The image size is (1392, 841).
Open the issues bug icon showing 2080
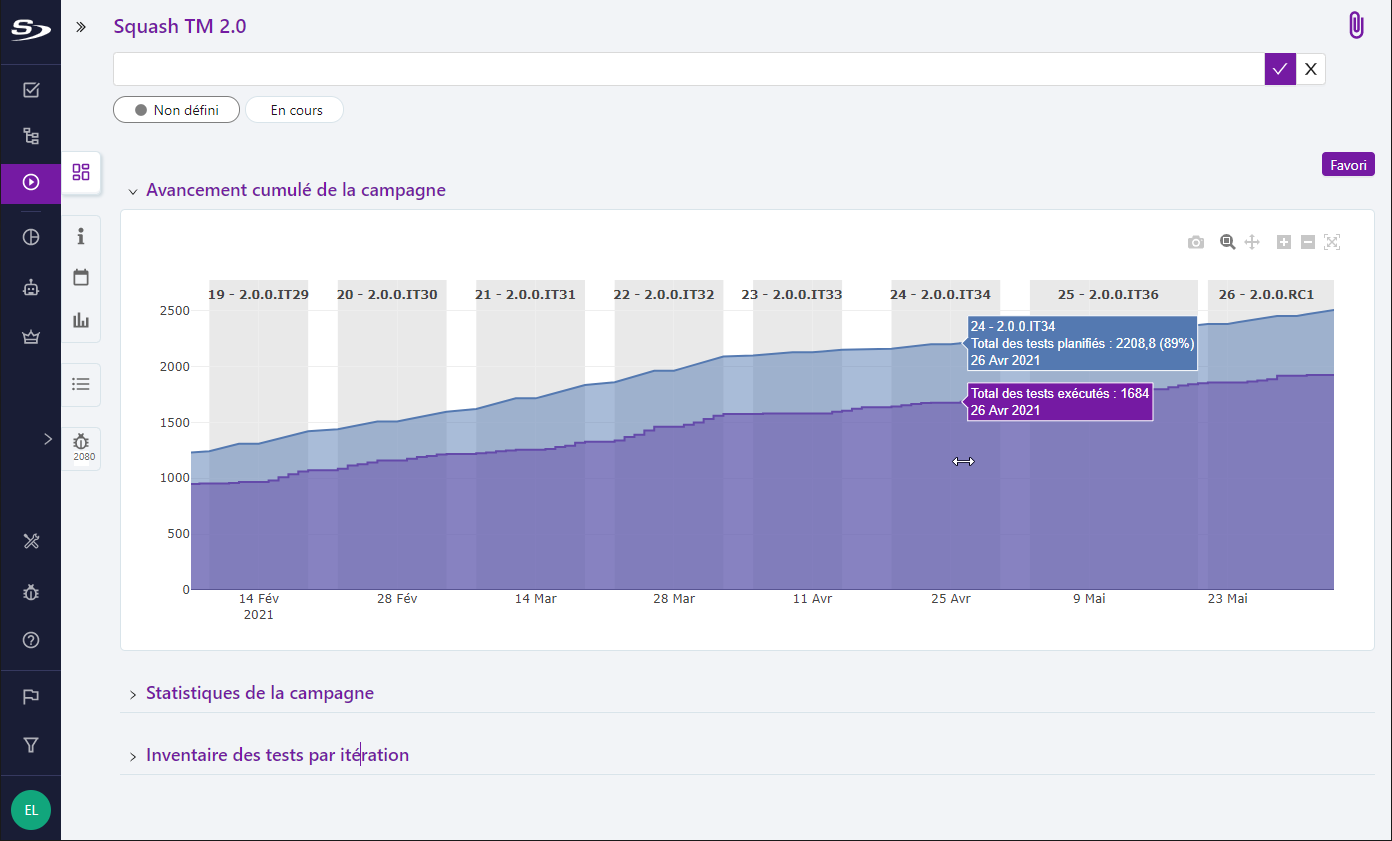pyautogui.click(x=81, y=446)
